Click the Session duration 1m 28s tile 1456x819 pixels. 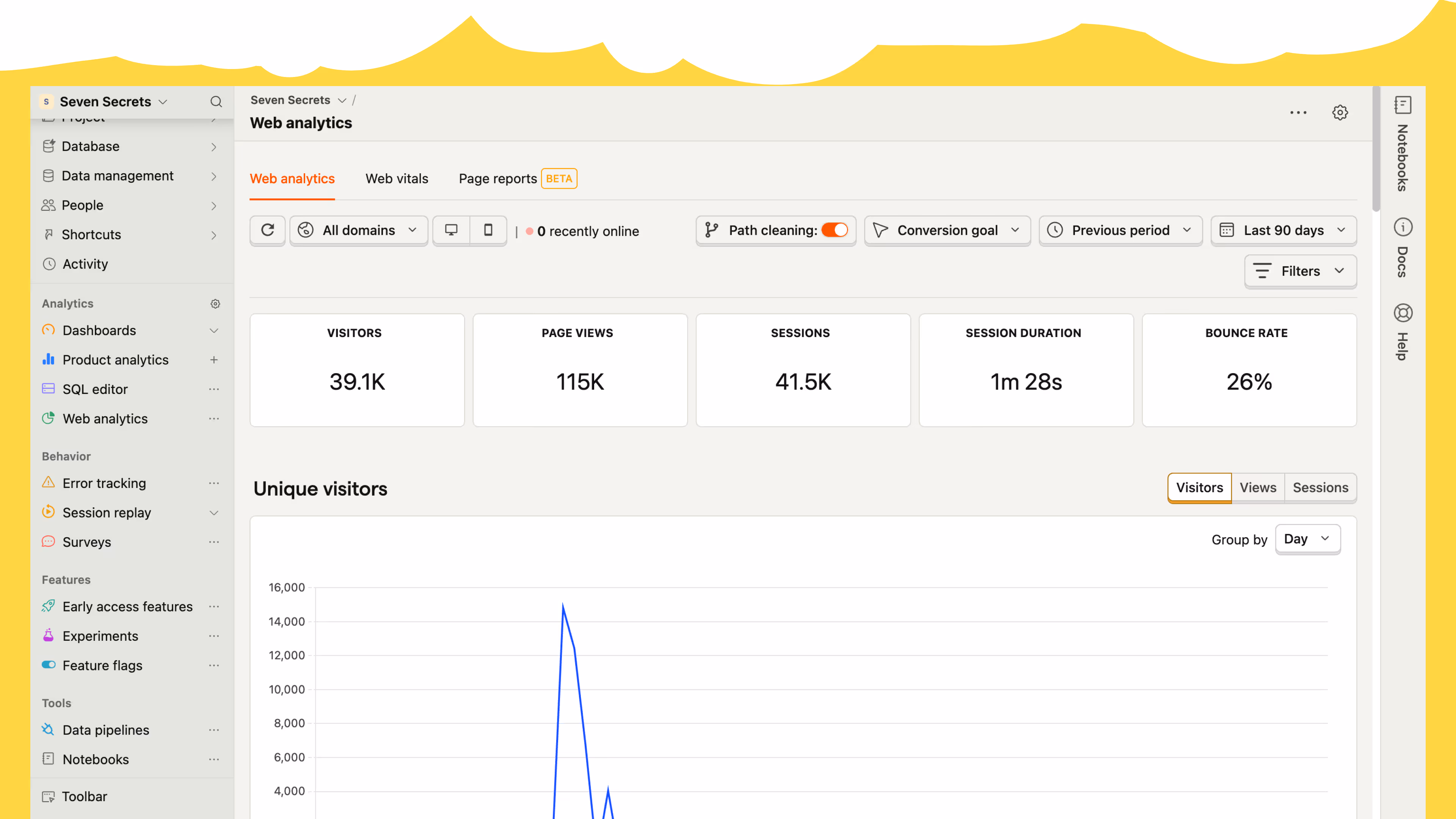pos(1026,370)
